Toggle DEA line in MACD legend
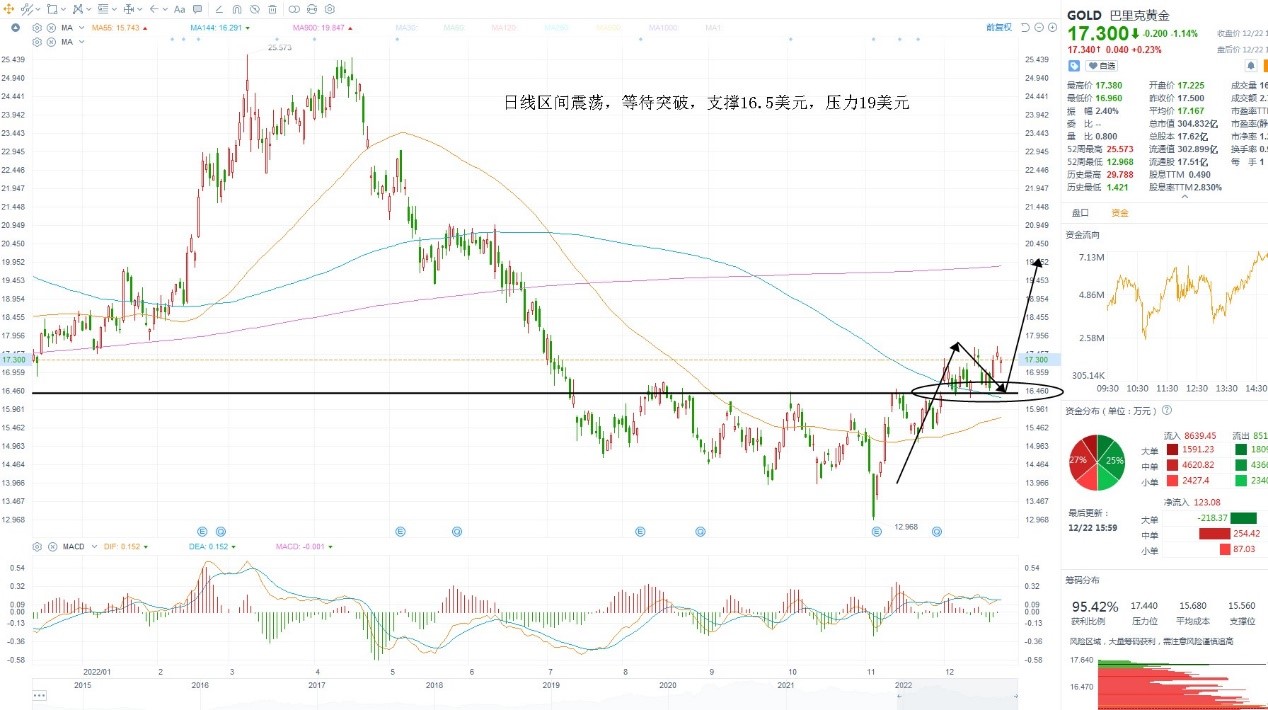Image resolution: width=1268 pixels, height=710 pixels. pyautogui.click(x=212, y=547)
